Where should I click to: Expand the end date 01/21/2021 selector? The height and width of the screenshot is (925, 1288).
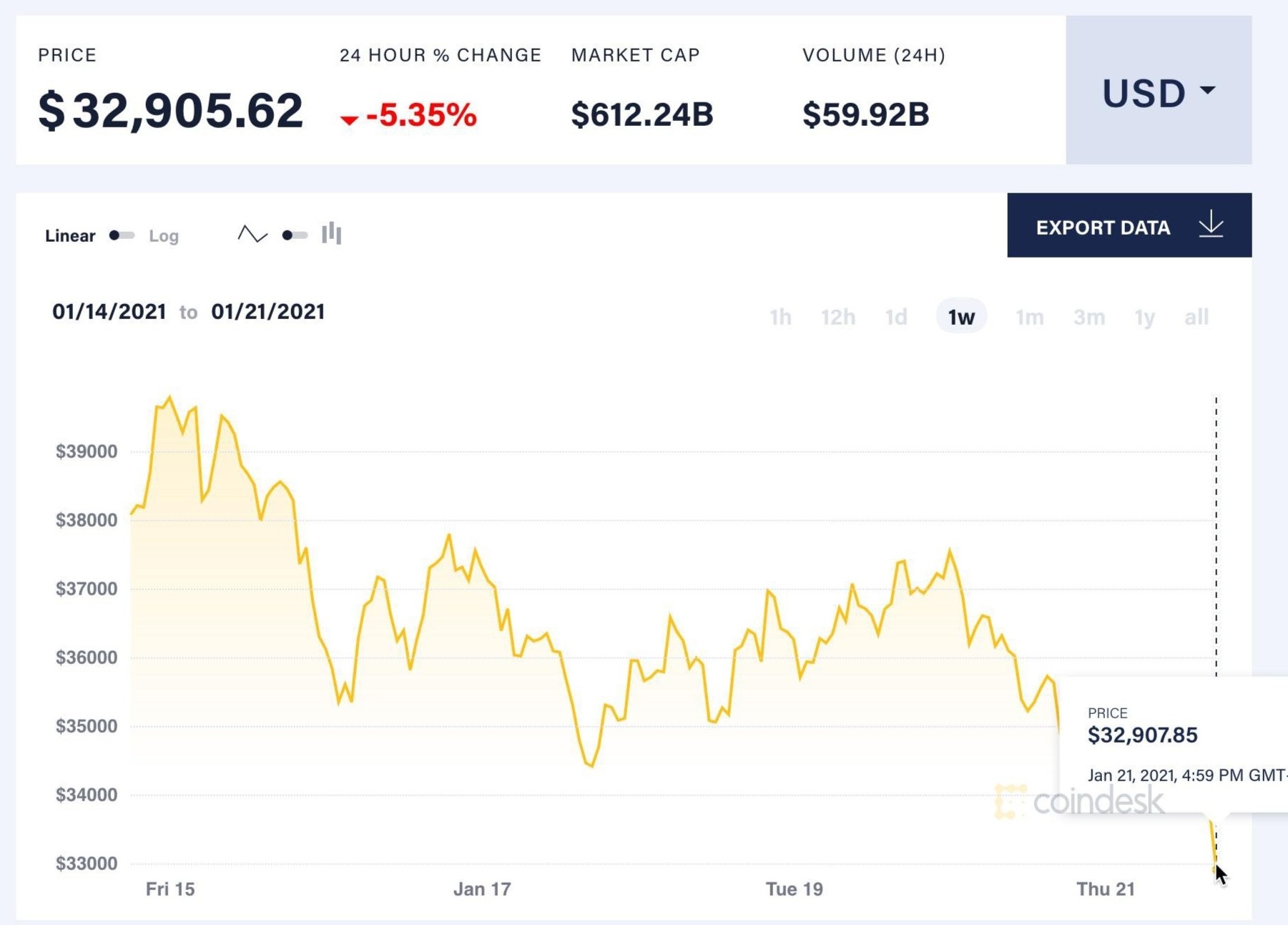click(269, 311)
